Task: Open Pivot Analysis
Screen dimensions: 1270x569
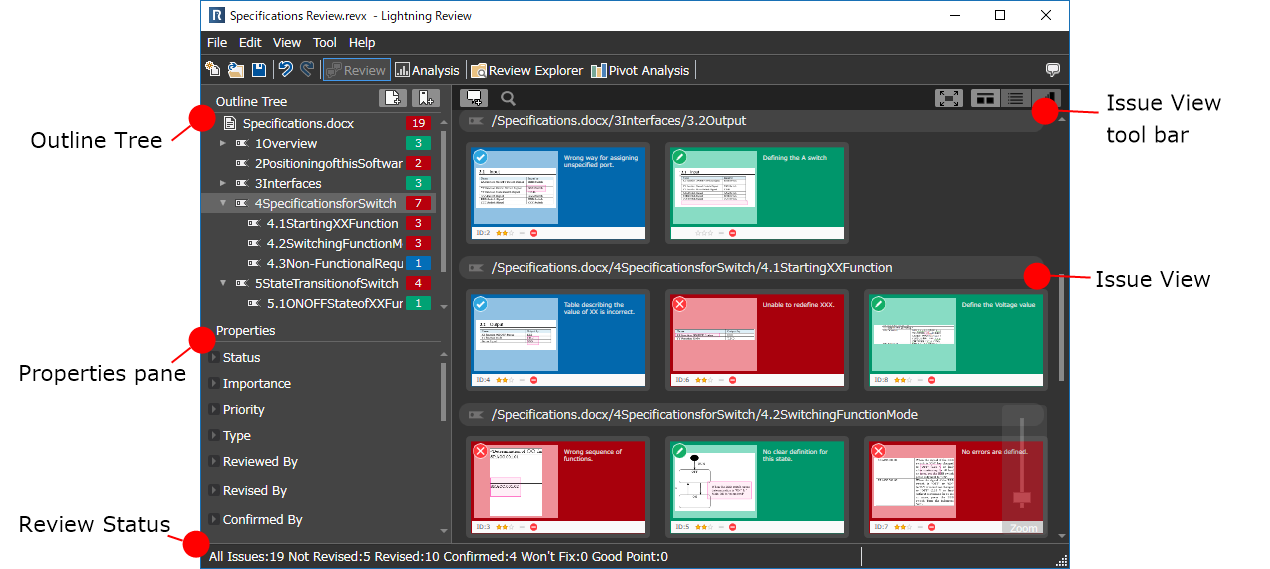Action: [640, 70]
